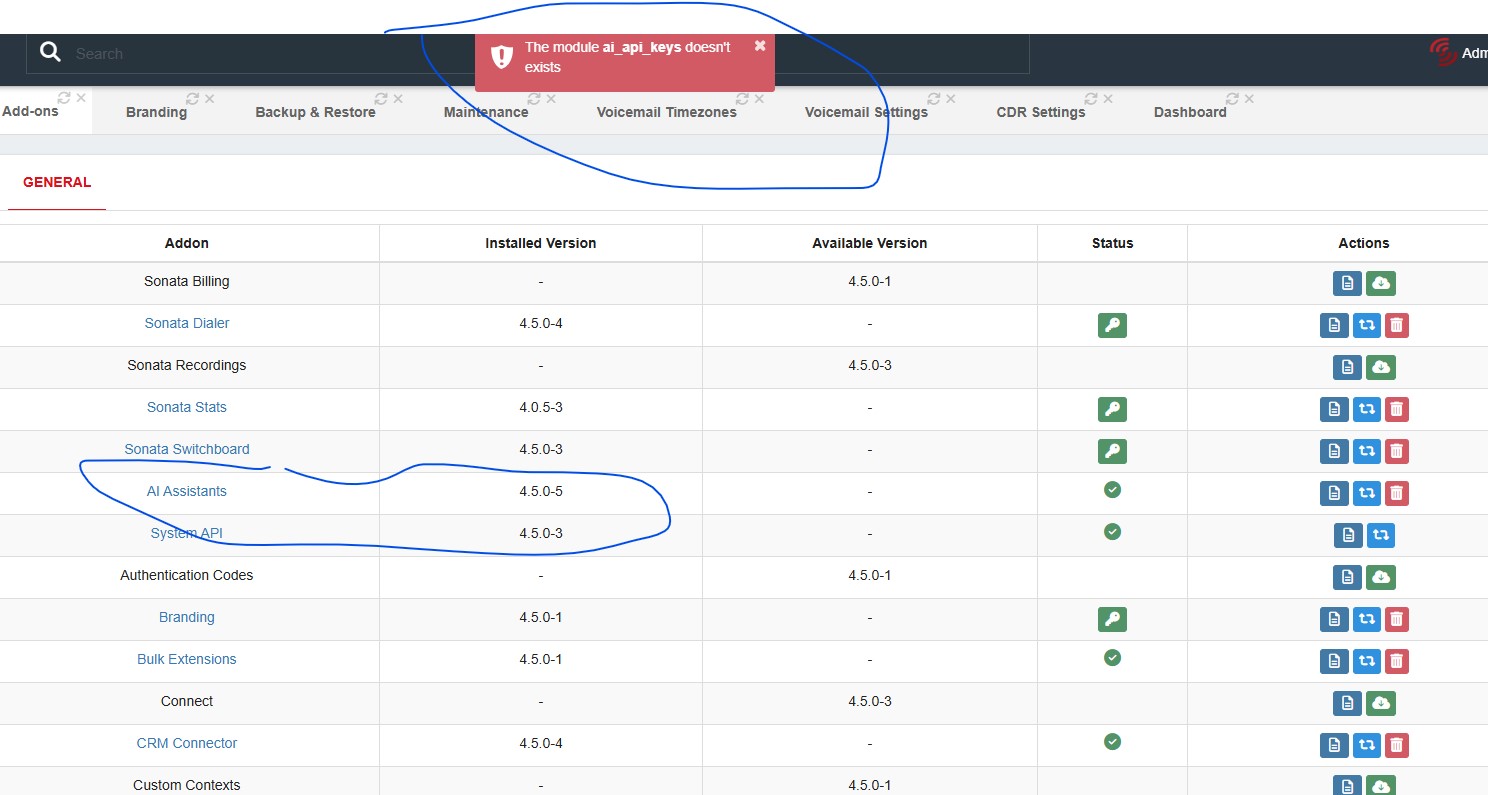Open the Backup & Restore tab

point(315,112)
